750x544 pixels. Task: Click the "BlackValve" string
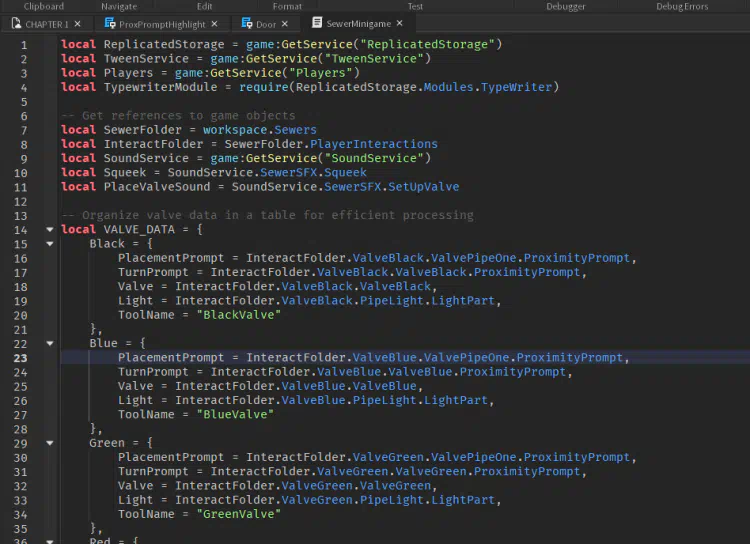tap(238, 315)
